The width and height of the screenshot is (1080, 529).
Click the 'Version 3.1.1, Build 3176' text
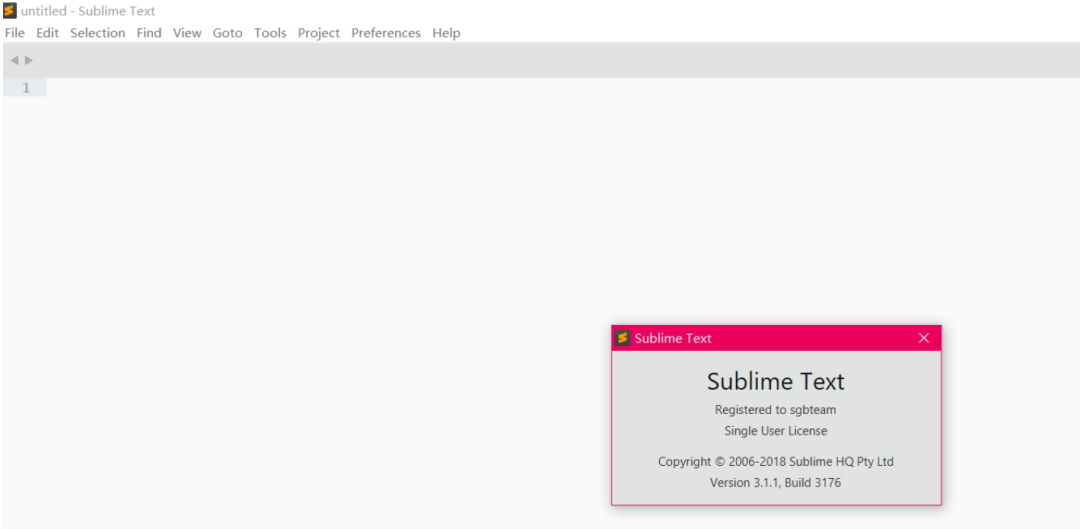pyautogui.click(x=776, y=483)
